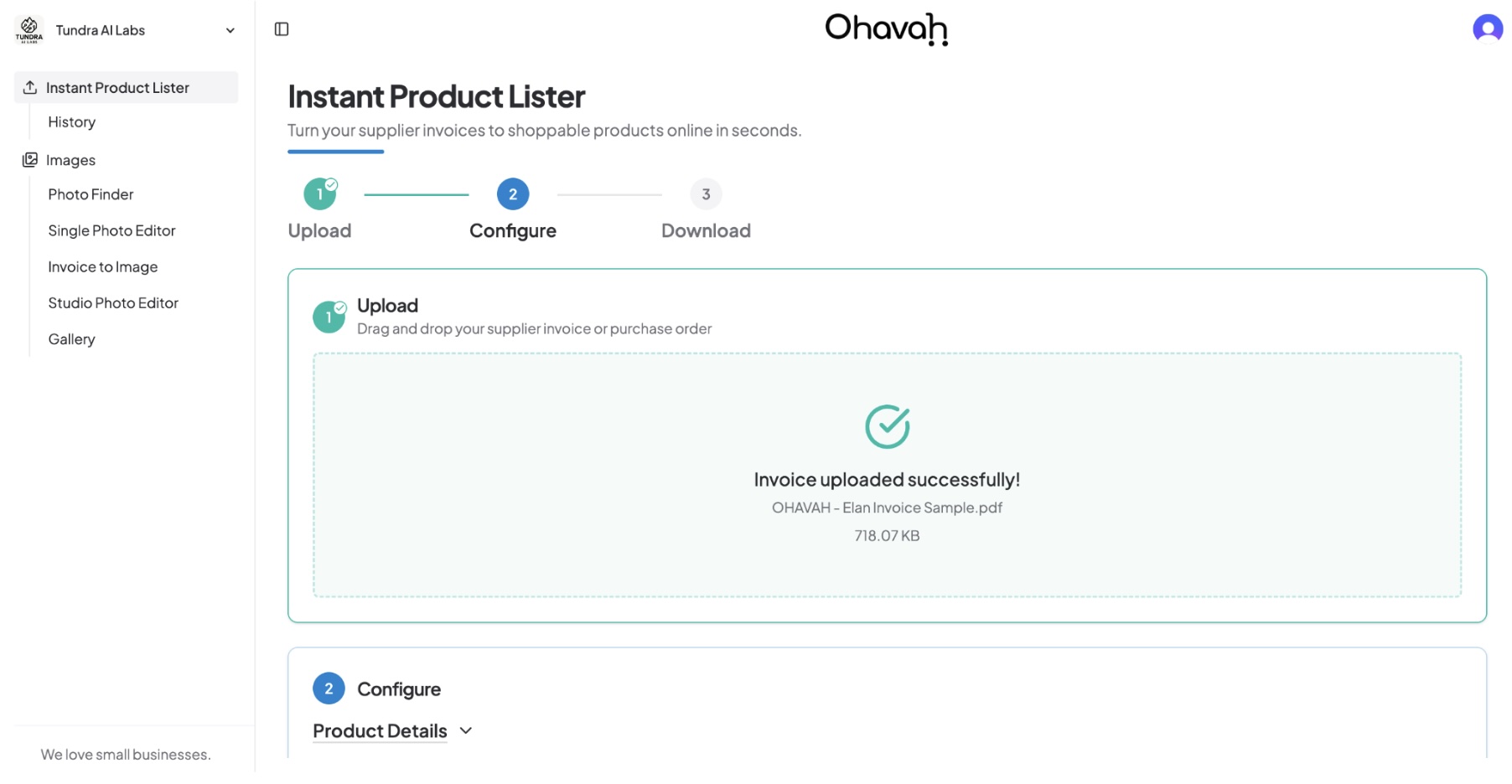The height and width of the screenshot is (784, 1512).
Task: Click the upload icon beside Instant Product Lister
Action: 30,87
